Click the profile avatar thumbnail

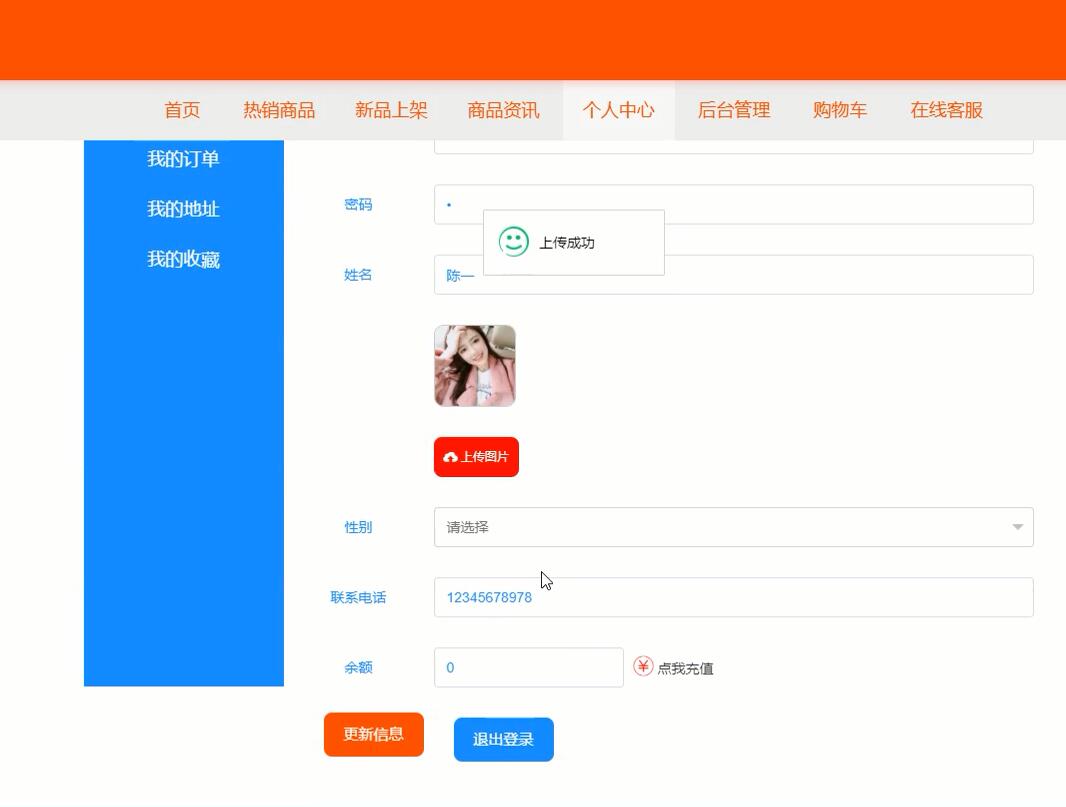(x=474, y=365)
